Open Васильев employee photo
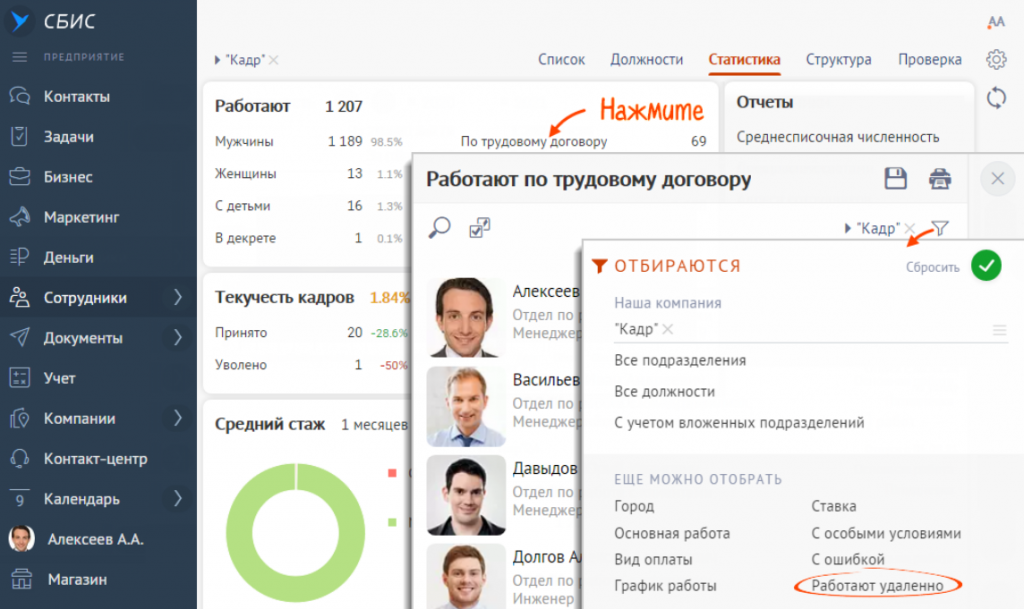 pyautogui.click(x=466, y=406)
